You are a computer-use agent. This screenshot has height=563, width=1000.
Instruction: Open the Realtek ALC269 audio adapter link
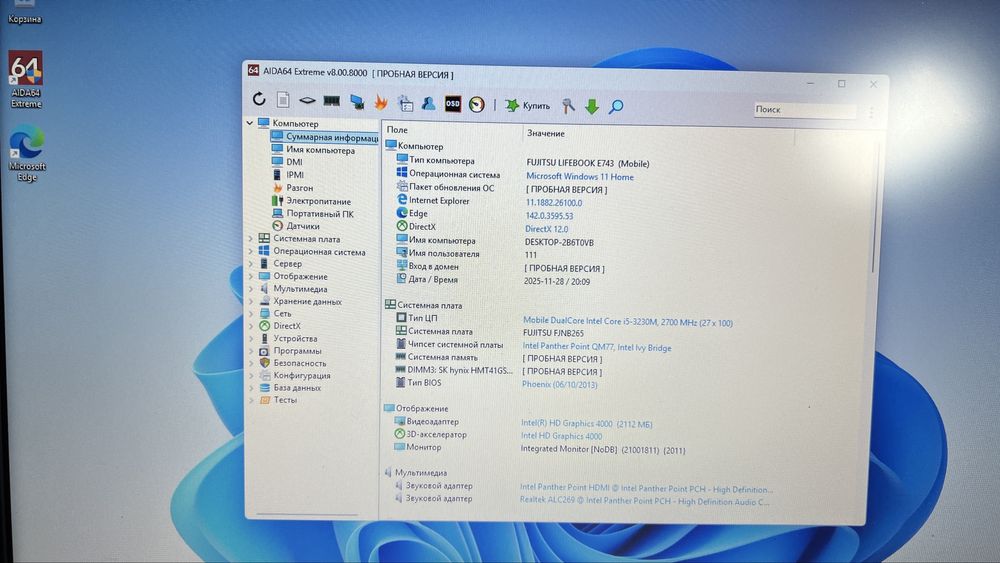click(x=644, y=501)
